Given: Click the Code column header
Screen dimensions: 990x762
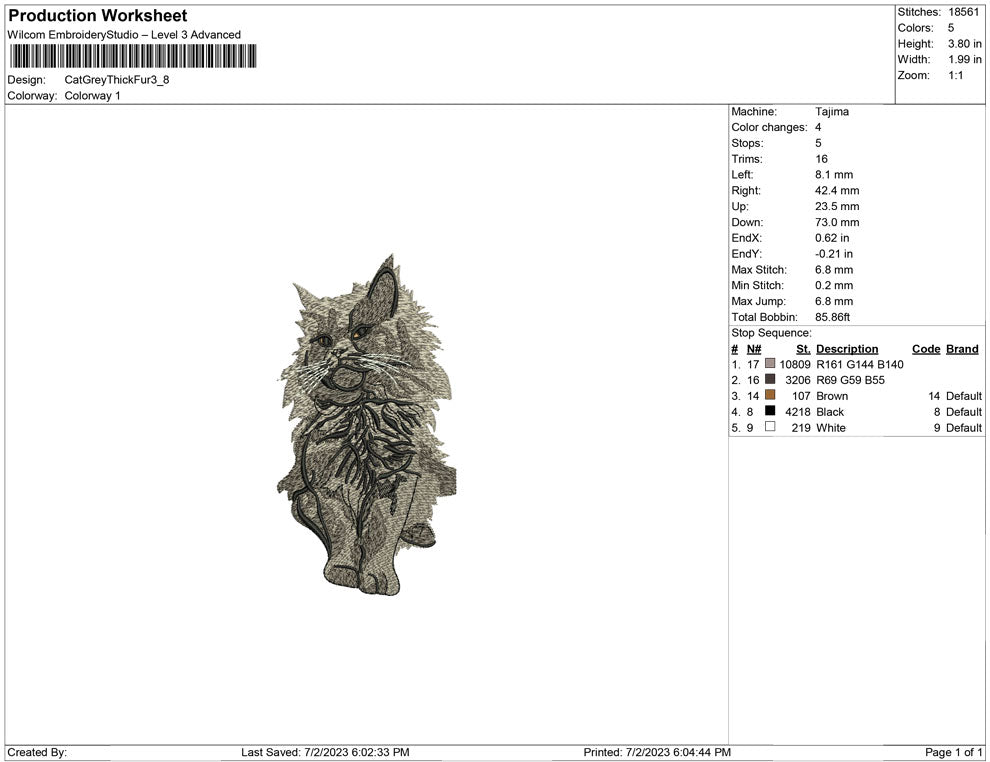Looking at the screenshot, I should [925, 348].
